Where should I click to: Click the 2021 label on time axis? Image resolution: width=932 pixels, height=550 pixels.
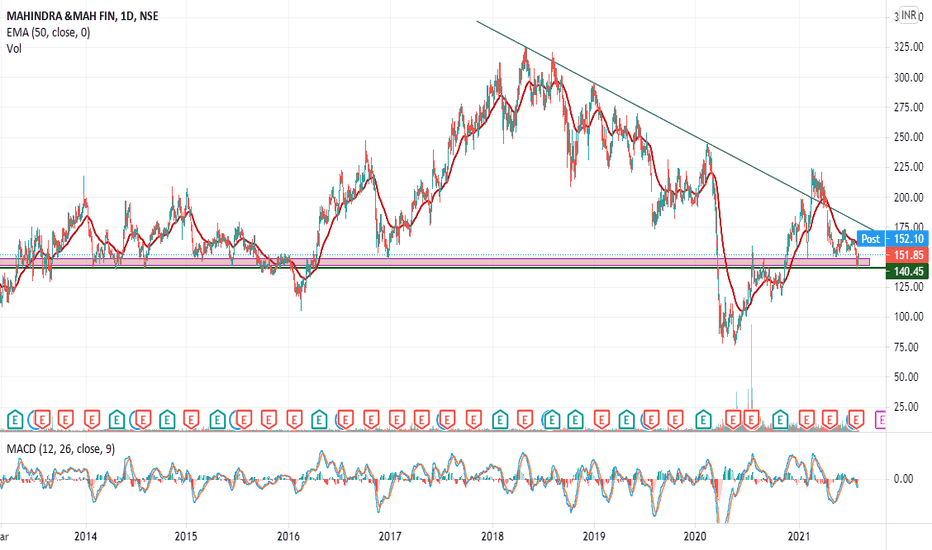coord(799,536)
